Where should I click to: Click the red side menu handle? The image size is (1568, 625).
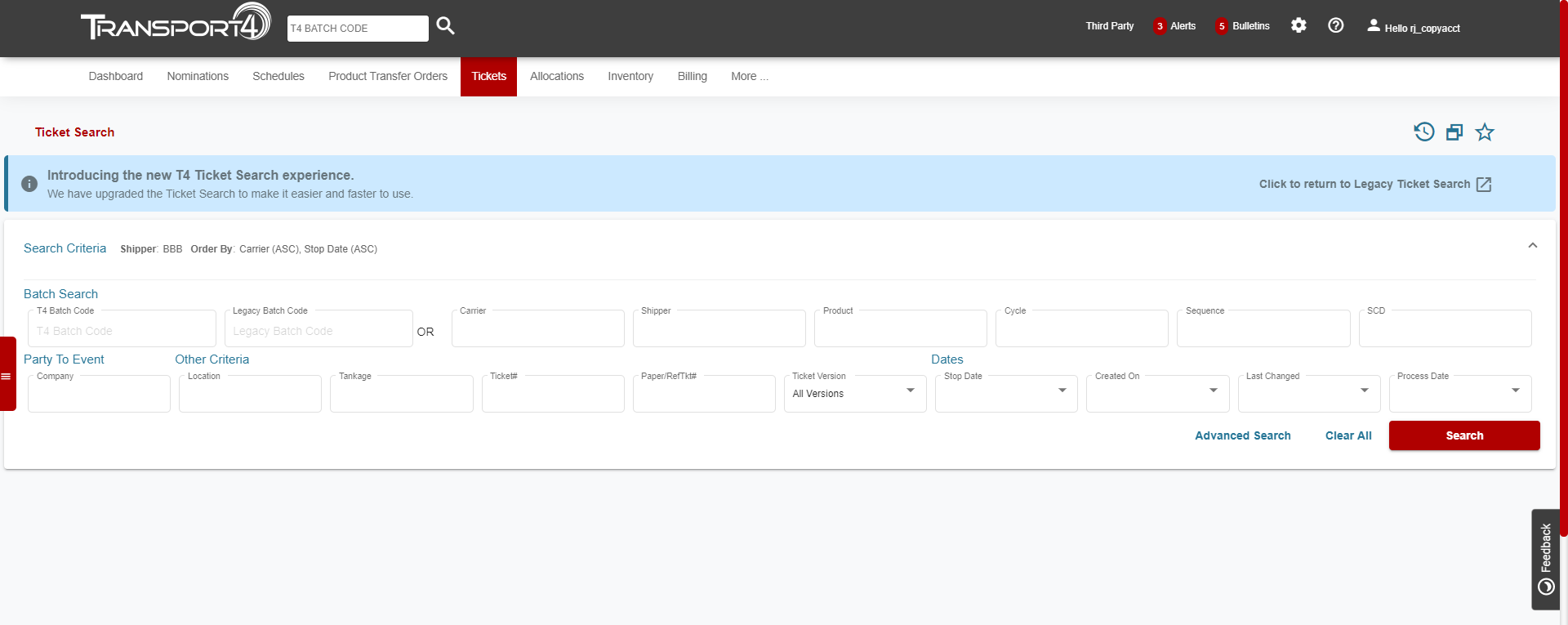[7, 374]
